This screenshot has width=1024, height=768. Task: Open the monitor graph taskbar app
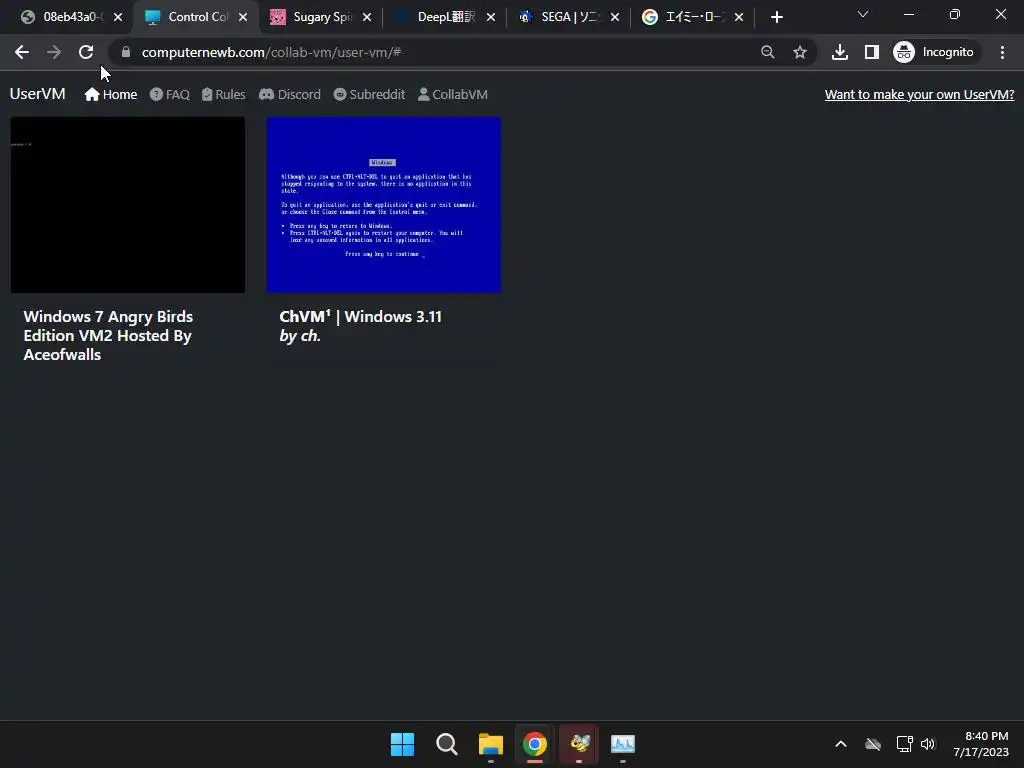click(x=623, y=744)
